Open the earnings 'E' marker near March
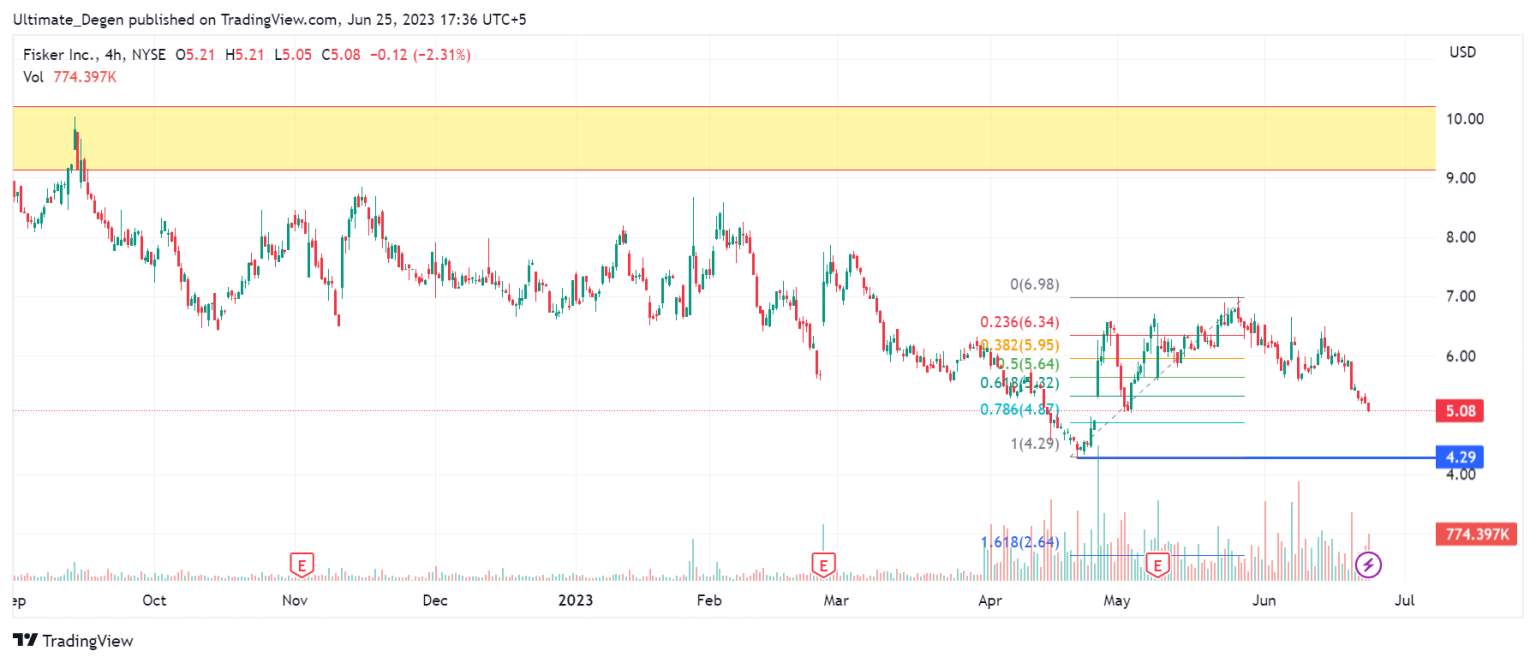 [823, 564]
